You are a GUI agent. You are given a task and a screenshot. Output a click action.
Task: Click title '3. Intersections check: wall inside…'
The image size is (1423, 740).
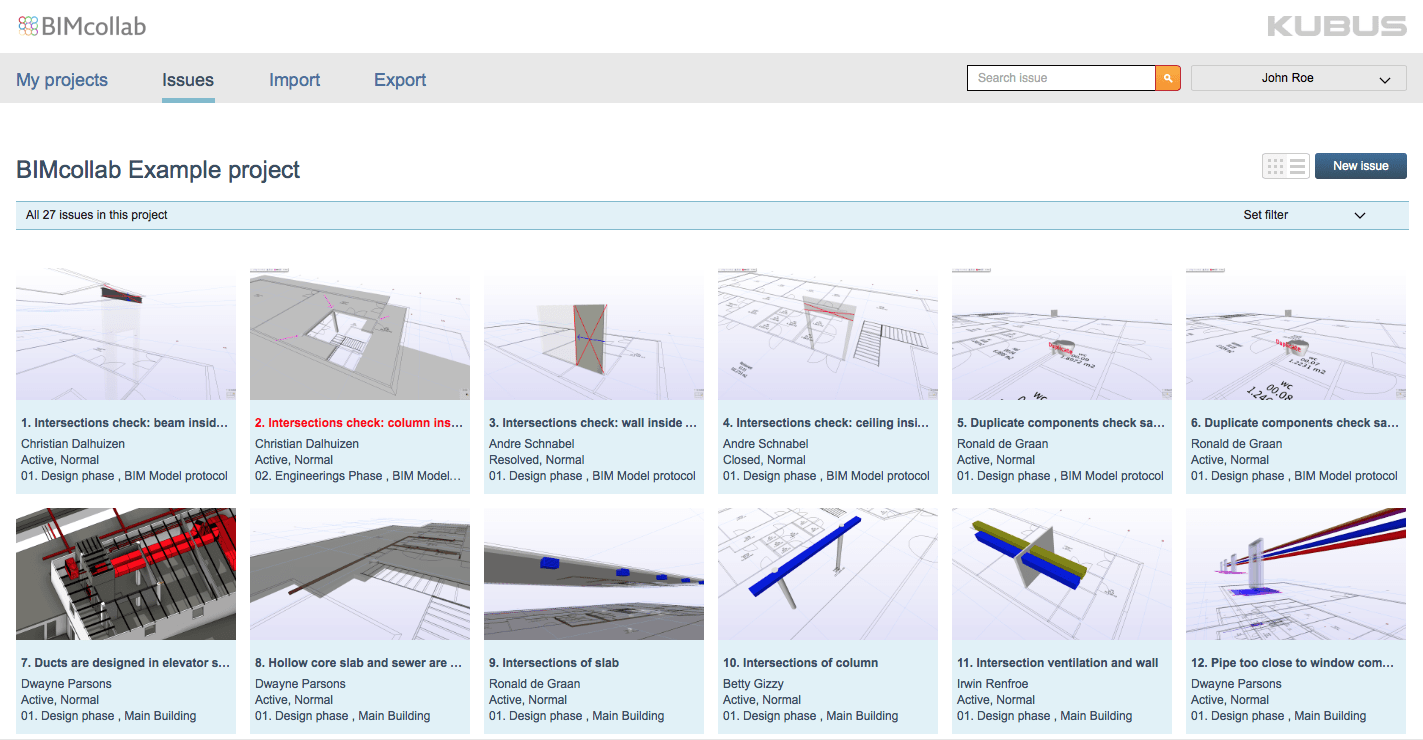tap(593, 423)
